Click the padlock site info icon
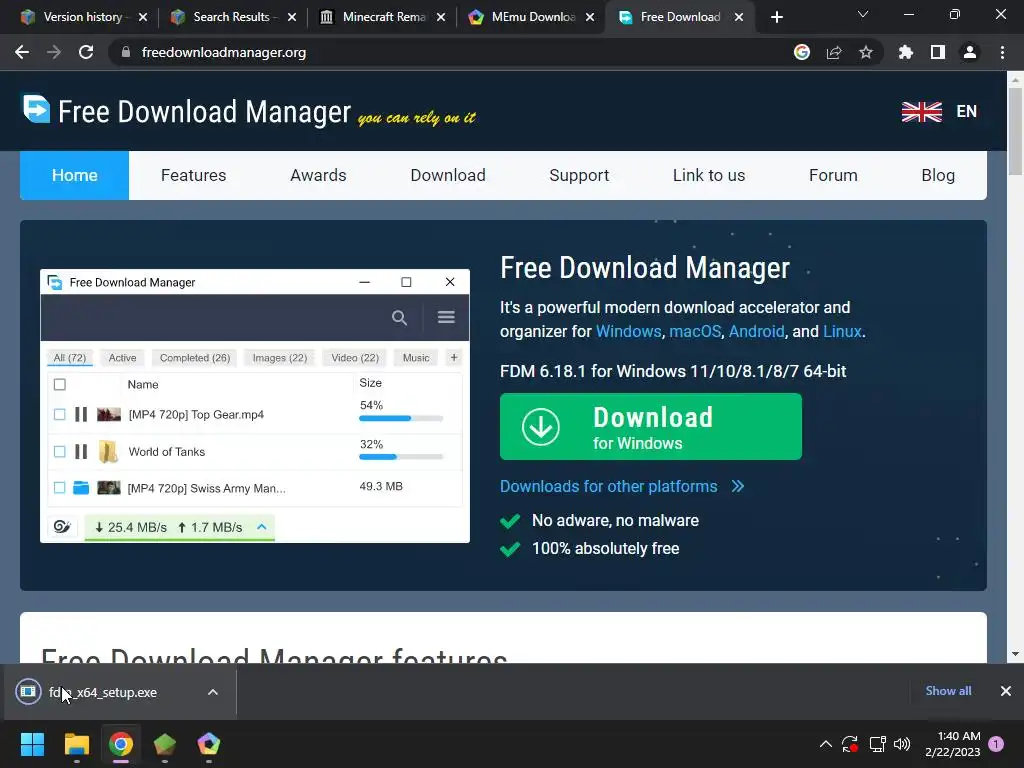The image size is (1024, 768). pos(126,52)
